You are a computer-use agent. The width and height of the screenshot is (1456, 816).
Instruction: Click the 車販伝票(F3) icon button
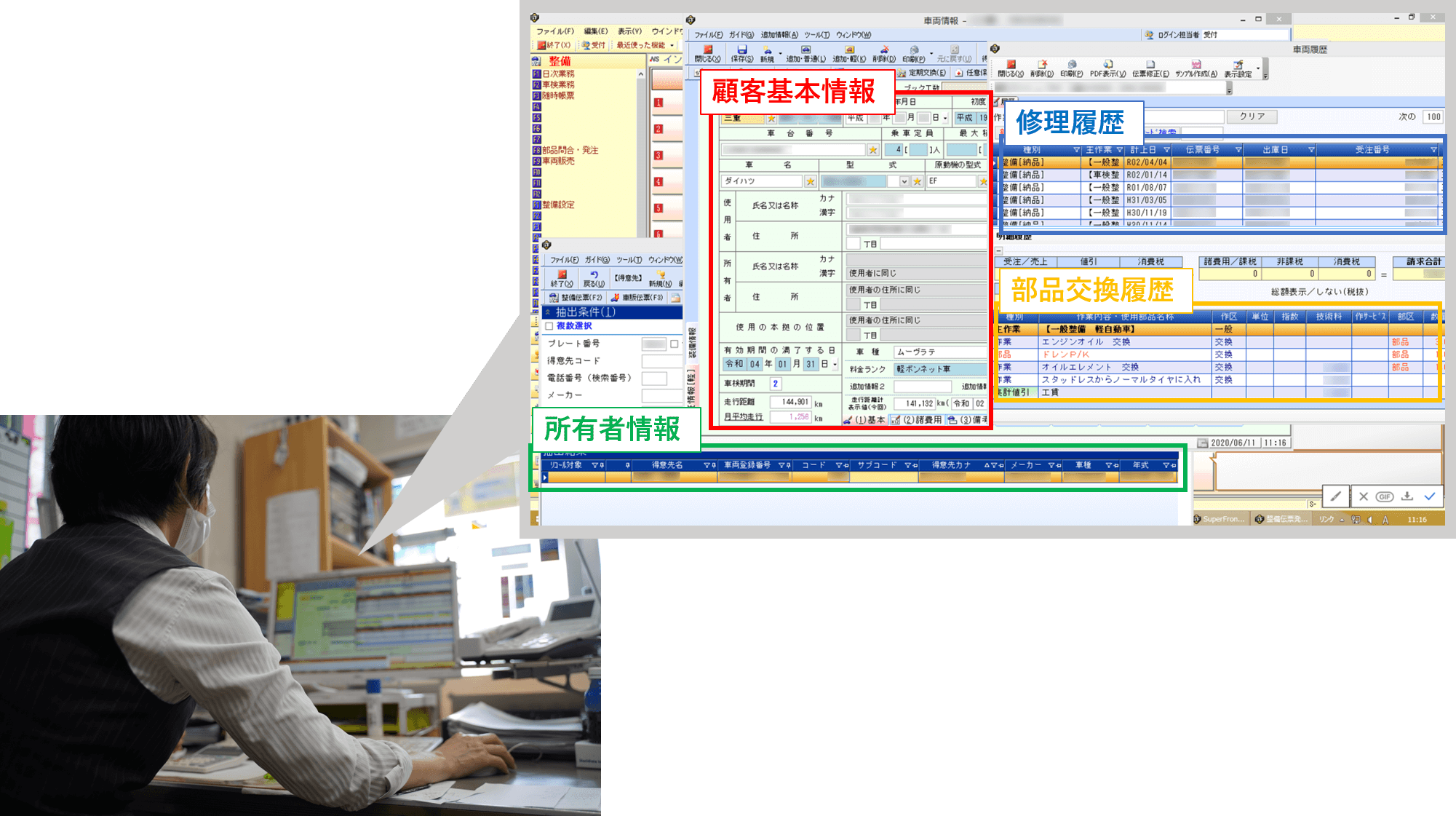click(x=637, y=298)
